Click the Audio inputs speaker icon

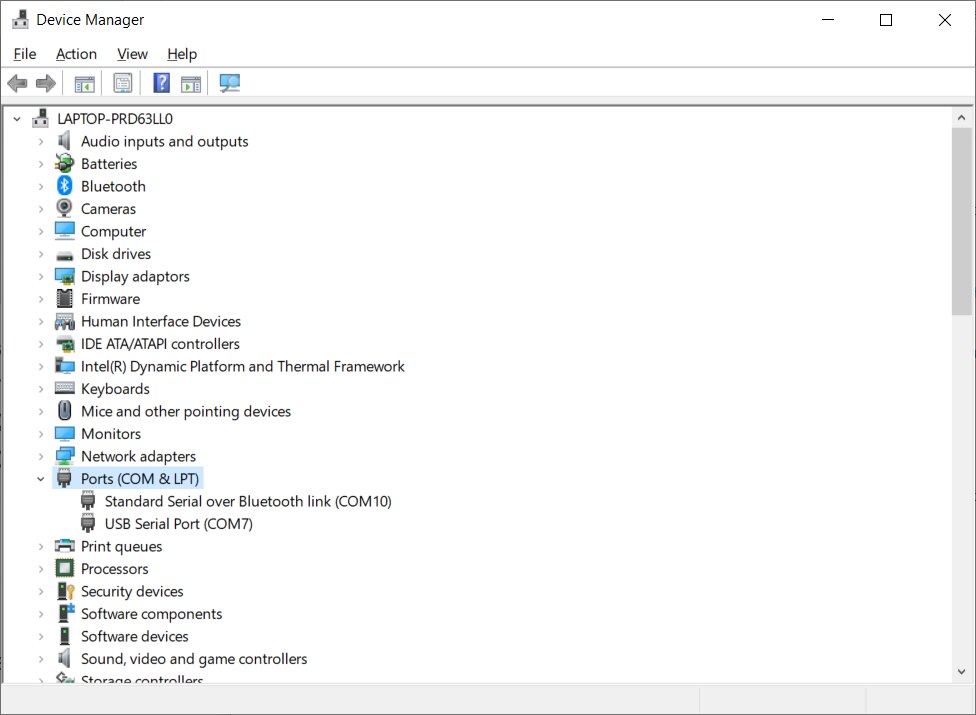pyautogui.click(x=64, y=141)
